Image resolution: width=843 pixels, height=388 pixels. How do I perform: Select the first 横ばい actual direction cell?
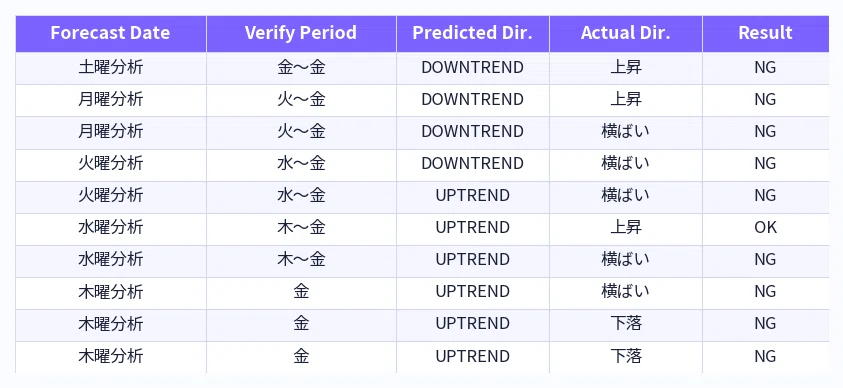pos(626,132)
